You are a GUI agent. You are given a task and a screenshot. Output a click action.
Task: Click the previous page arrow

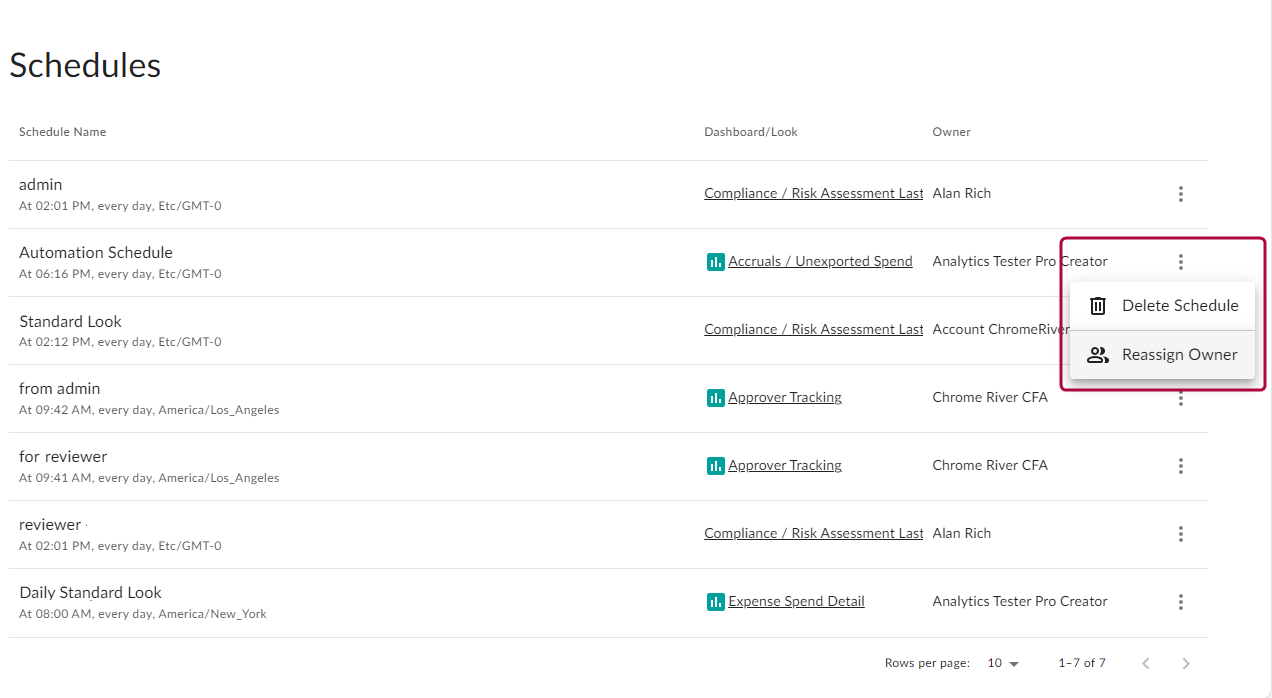(x=1146, y=662)
